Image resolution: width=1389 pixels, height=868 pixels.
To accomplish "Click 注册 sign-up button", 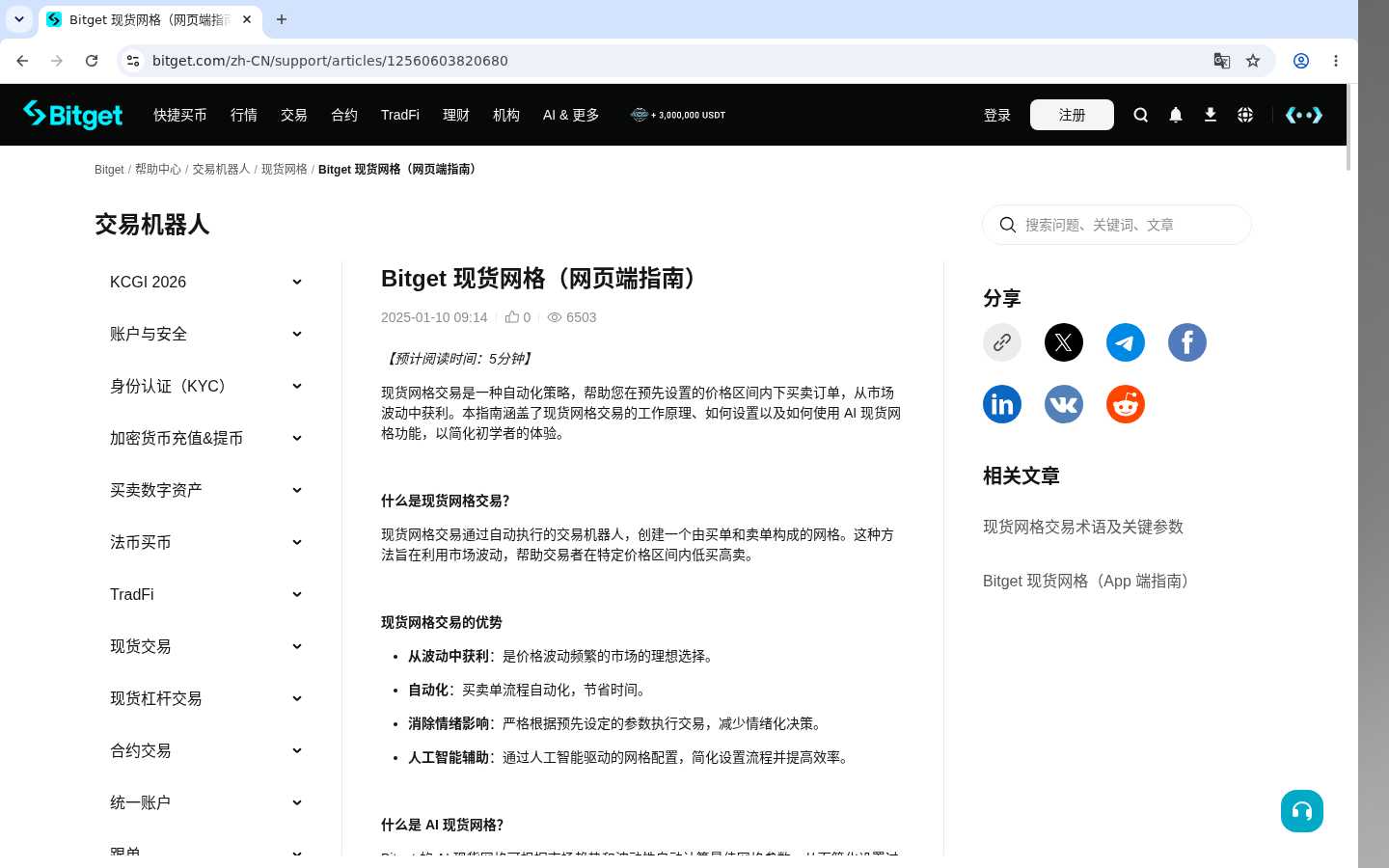I will [x=1072, y=115].
